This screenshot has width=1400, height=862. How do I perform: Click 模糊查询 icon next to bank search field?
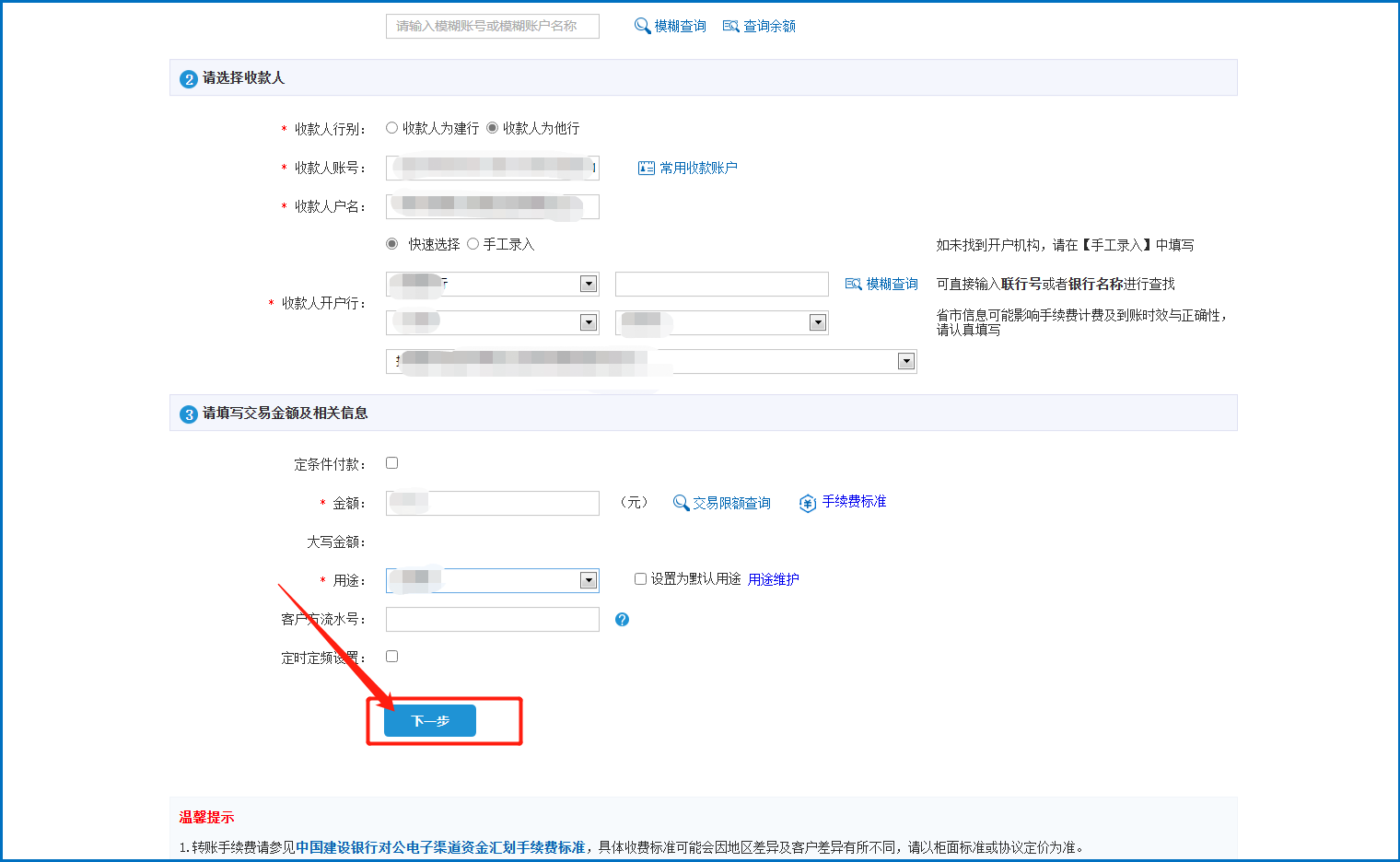(x=853, y=284)
